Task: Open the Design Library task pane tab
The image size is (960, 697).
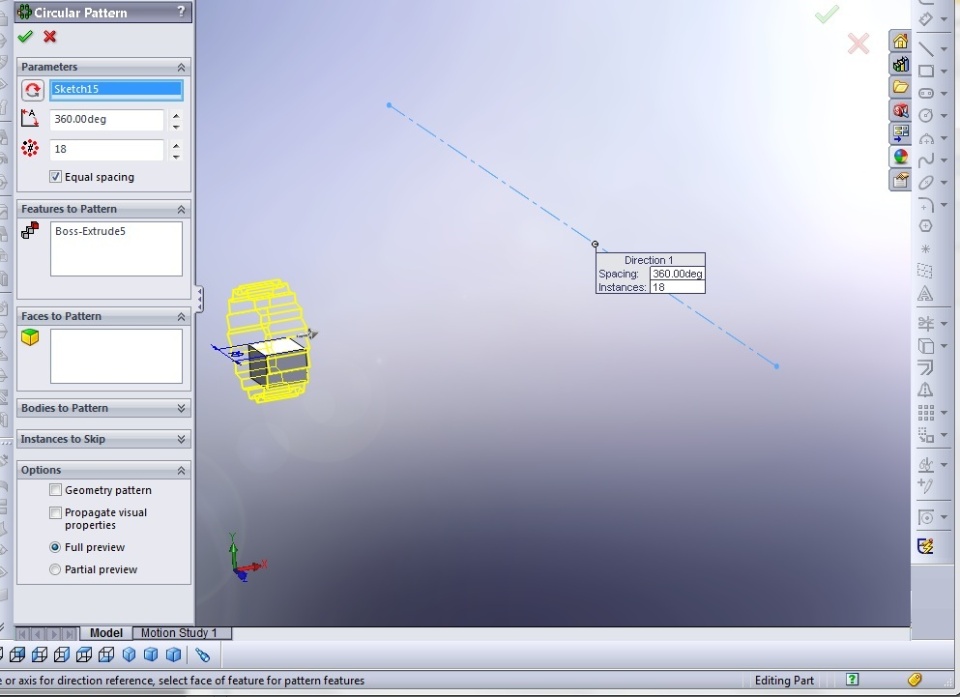Action: coord(900,64)
